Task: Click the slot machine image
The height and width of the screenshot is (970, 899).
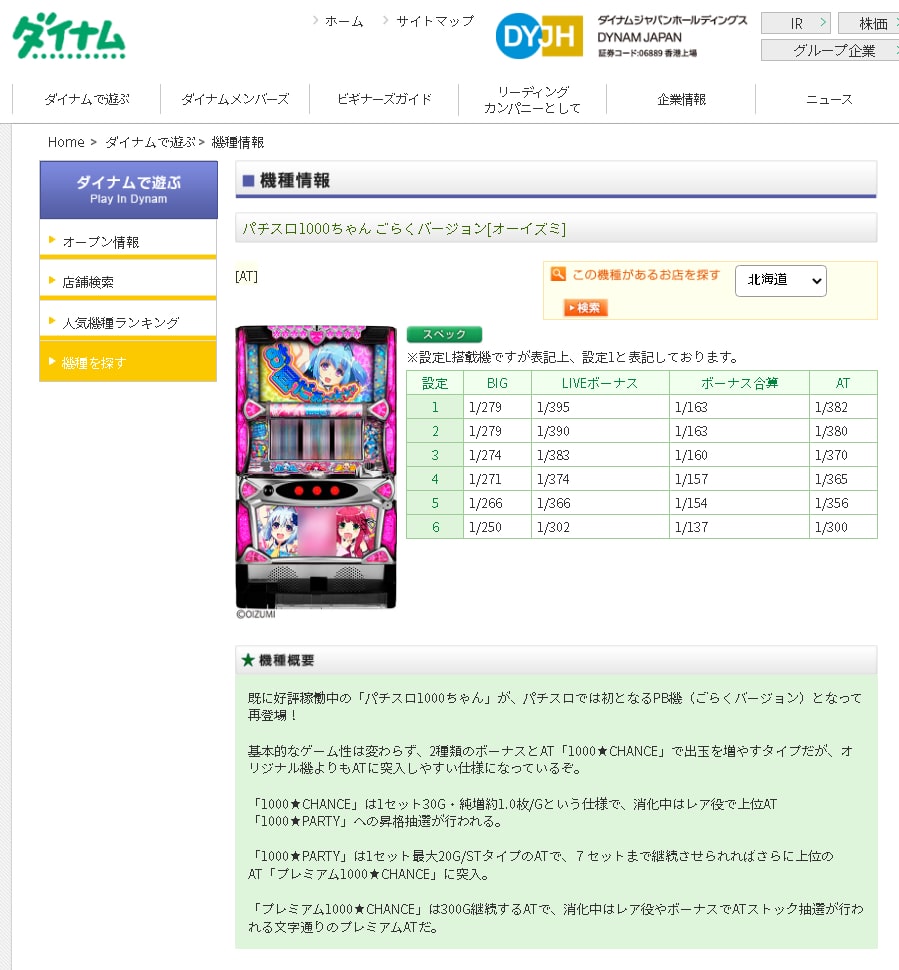Action: 316,467
